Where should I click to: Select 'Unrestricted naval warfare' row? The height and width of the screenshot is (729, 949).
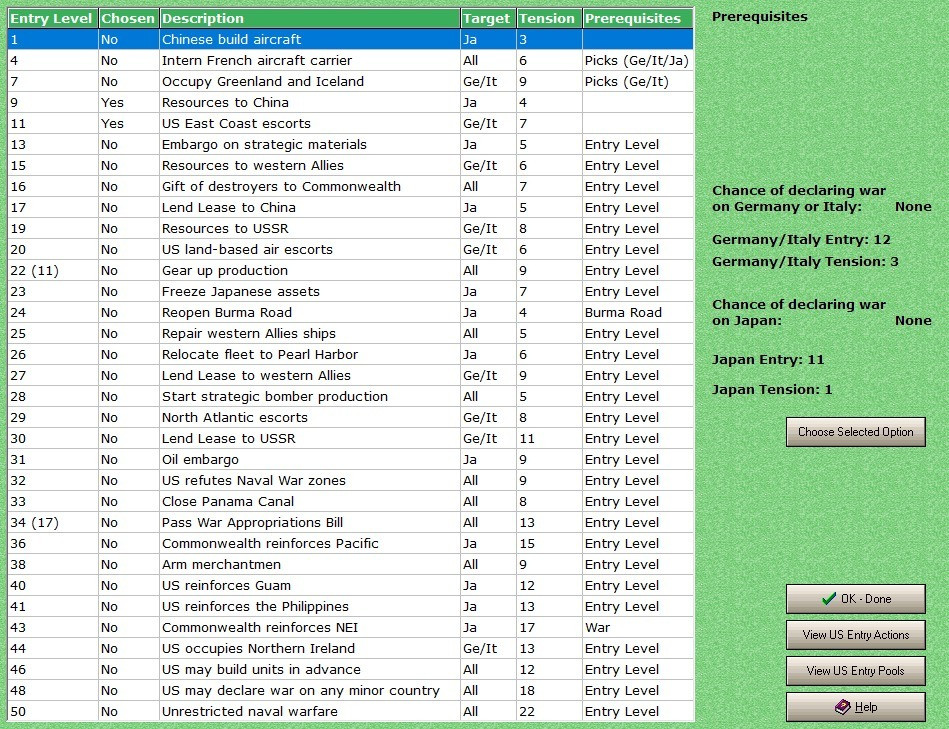(x=350, y=711)
